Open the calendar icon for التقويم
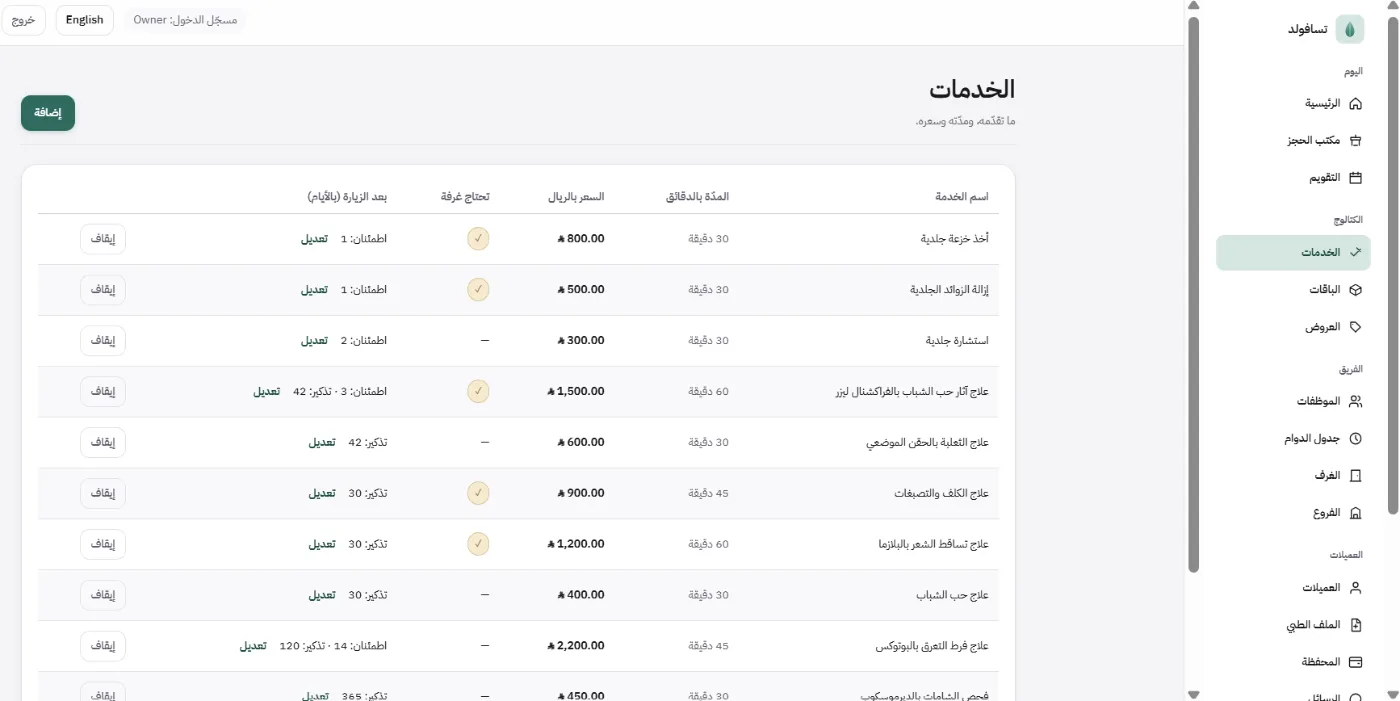Viewport: 1400px width, 701px height. tap(1356, 178)
